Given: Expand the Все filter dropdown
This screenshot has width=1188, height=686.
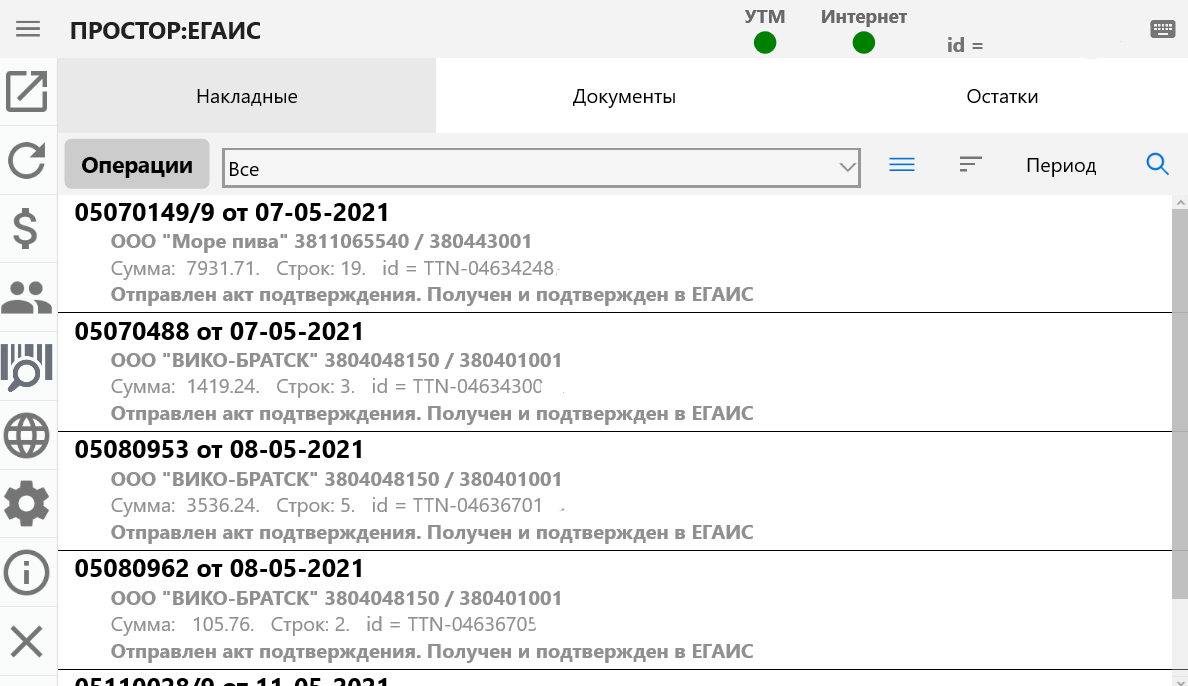Looking at the screenshot, I should [x=845, y=167].
